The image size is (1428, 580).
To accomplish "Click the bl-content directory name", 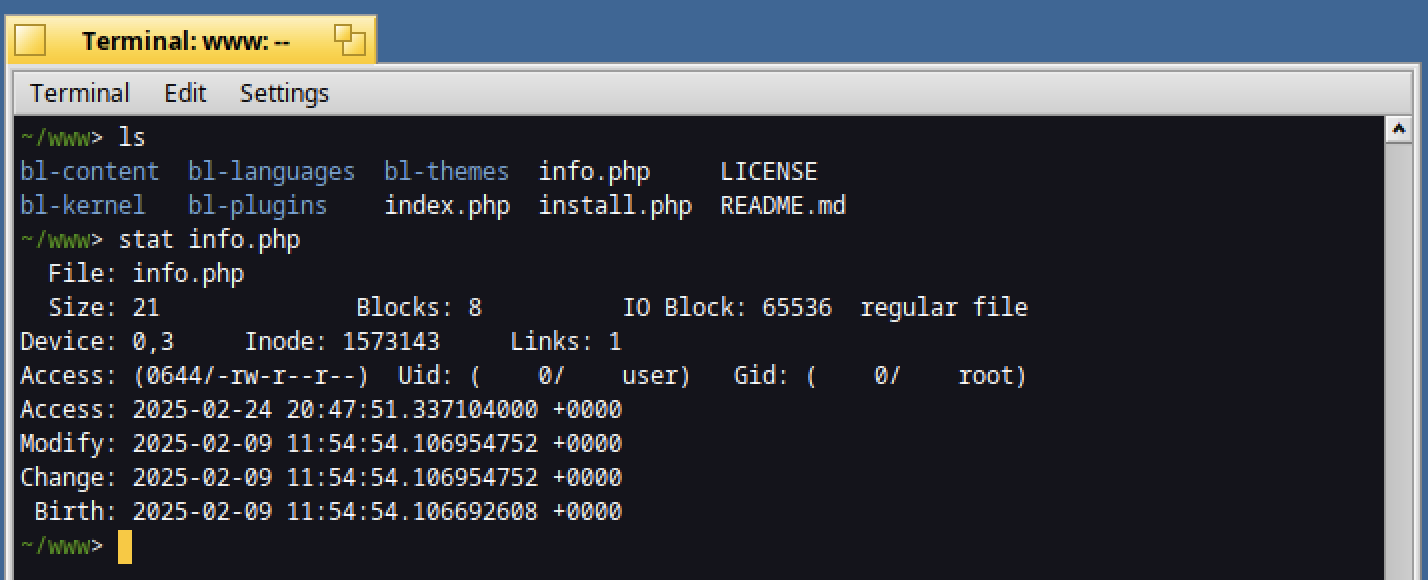I will pos(90,172).
